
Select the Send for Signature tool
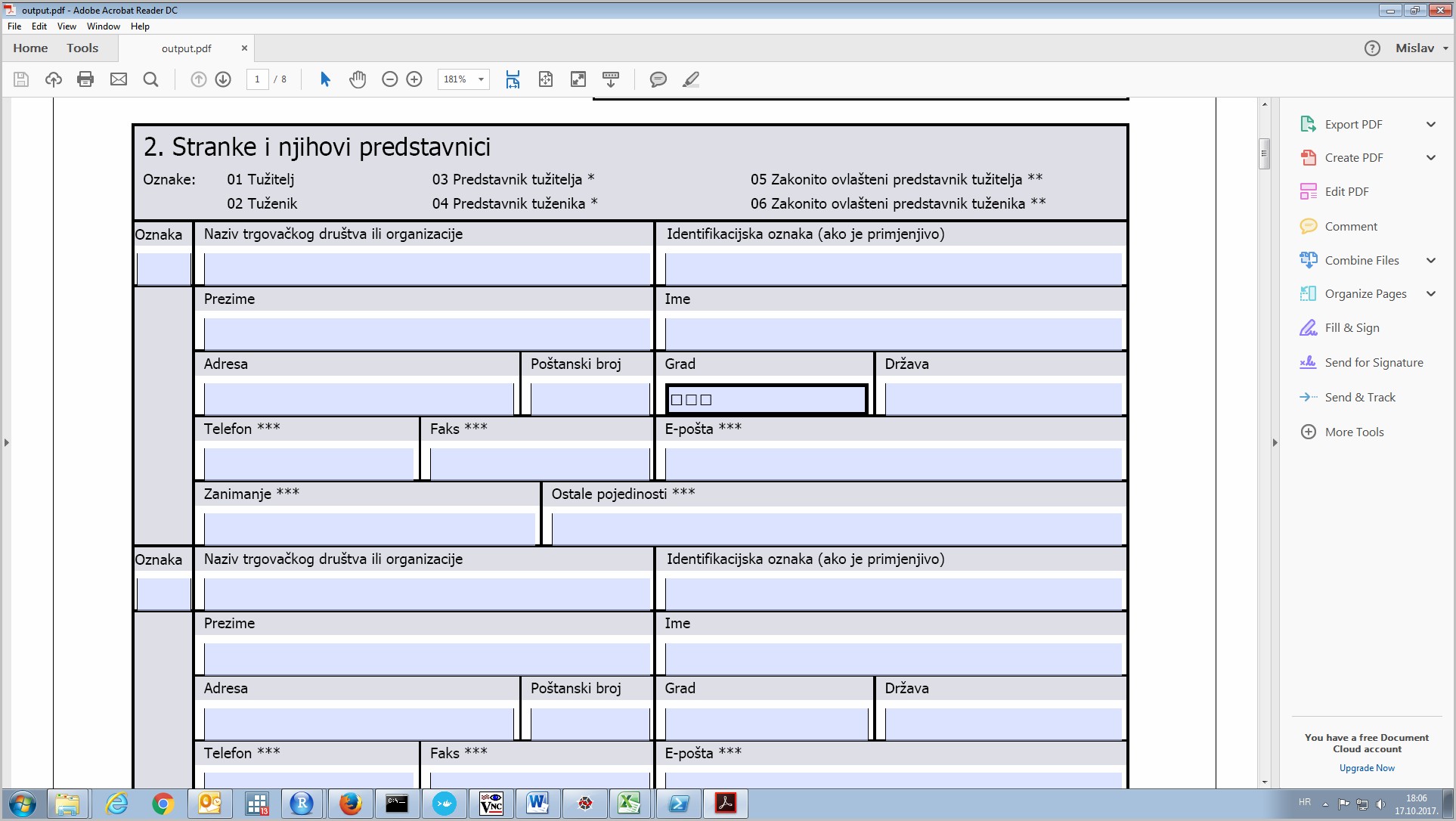pyautogui.click(x=1373, y=362)
